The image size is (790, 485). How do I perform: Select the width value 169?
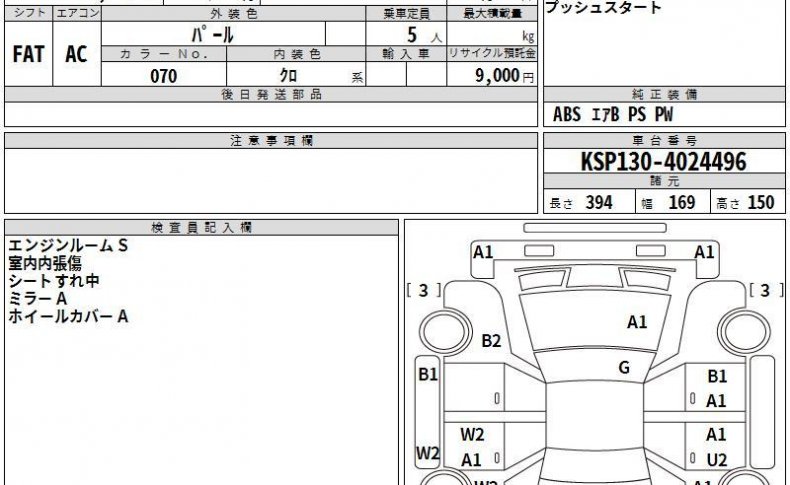click(682, 202)
